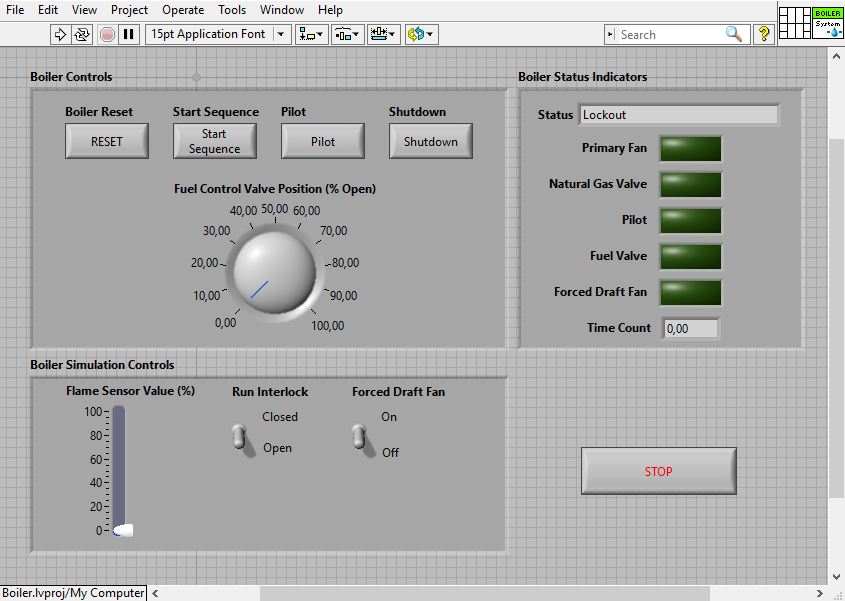Toggle the Pilot status LED
This screenshot has height=601, width=845.
click(690, 220)
